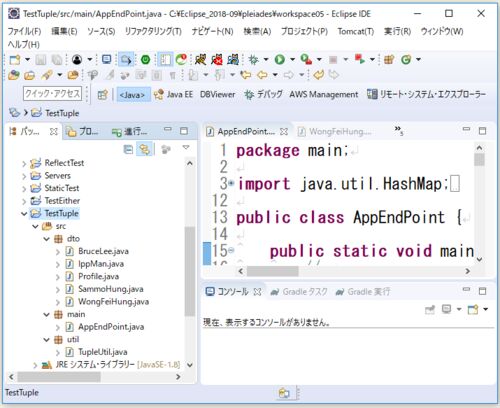Screen dimensions: 500x408
Task: Click the package box toolbar icon
Action: point(389,60)
